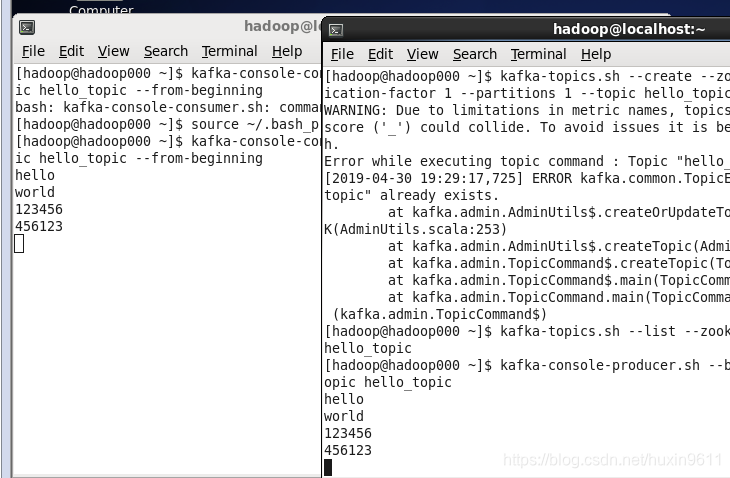Click 'kafka-console-producer.sh' command line
The image size is (730, 478).
point(527,365)
